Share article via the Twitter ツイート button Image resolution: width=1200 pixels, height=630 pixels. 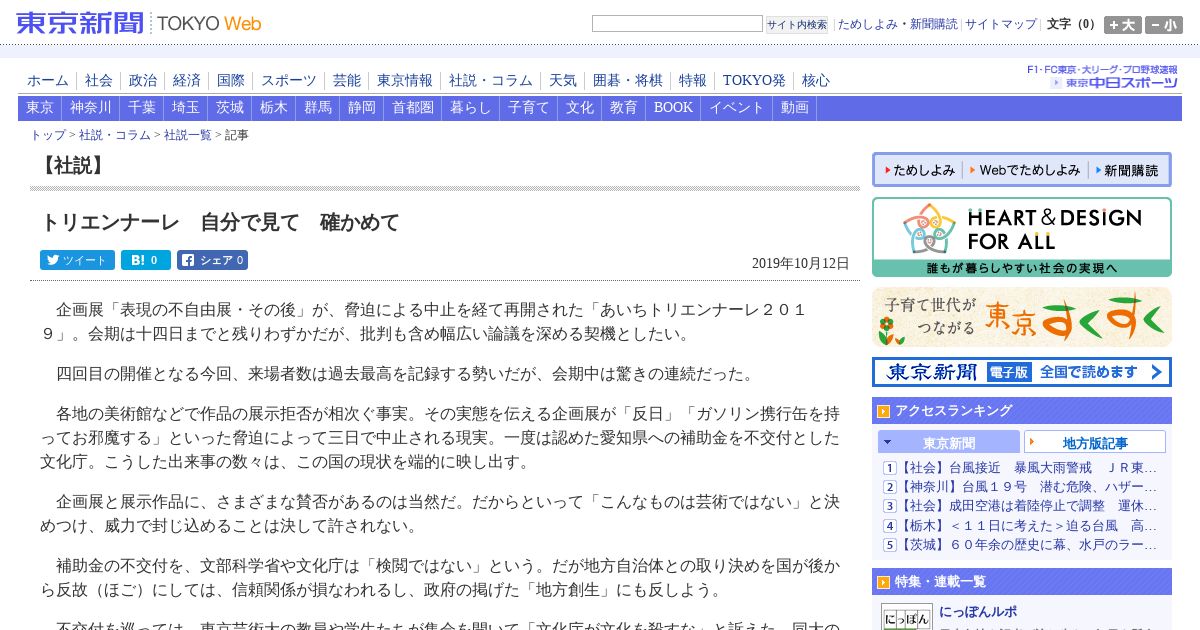click(77, 260)
